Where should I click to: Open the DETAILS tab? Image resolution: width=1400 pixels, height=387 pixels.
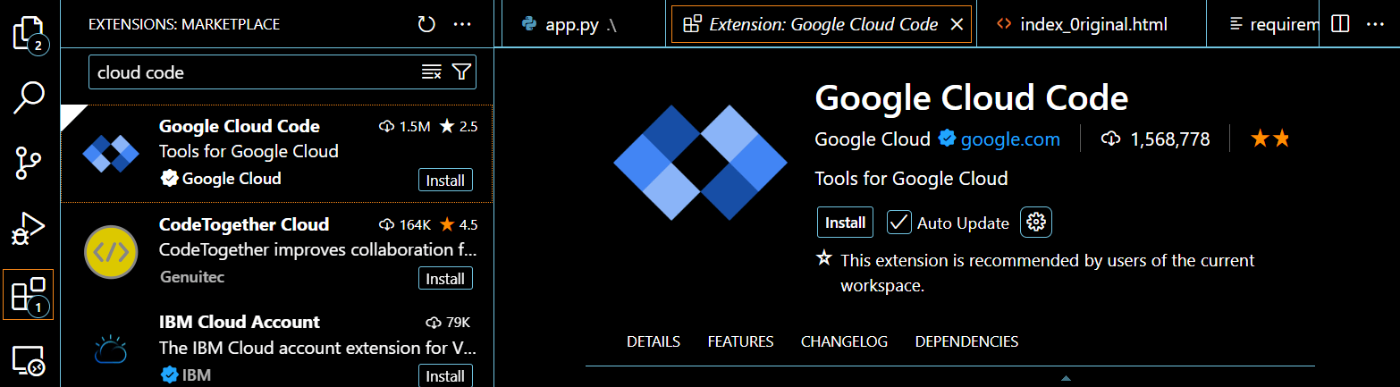coord(653,342)
